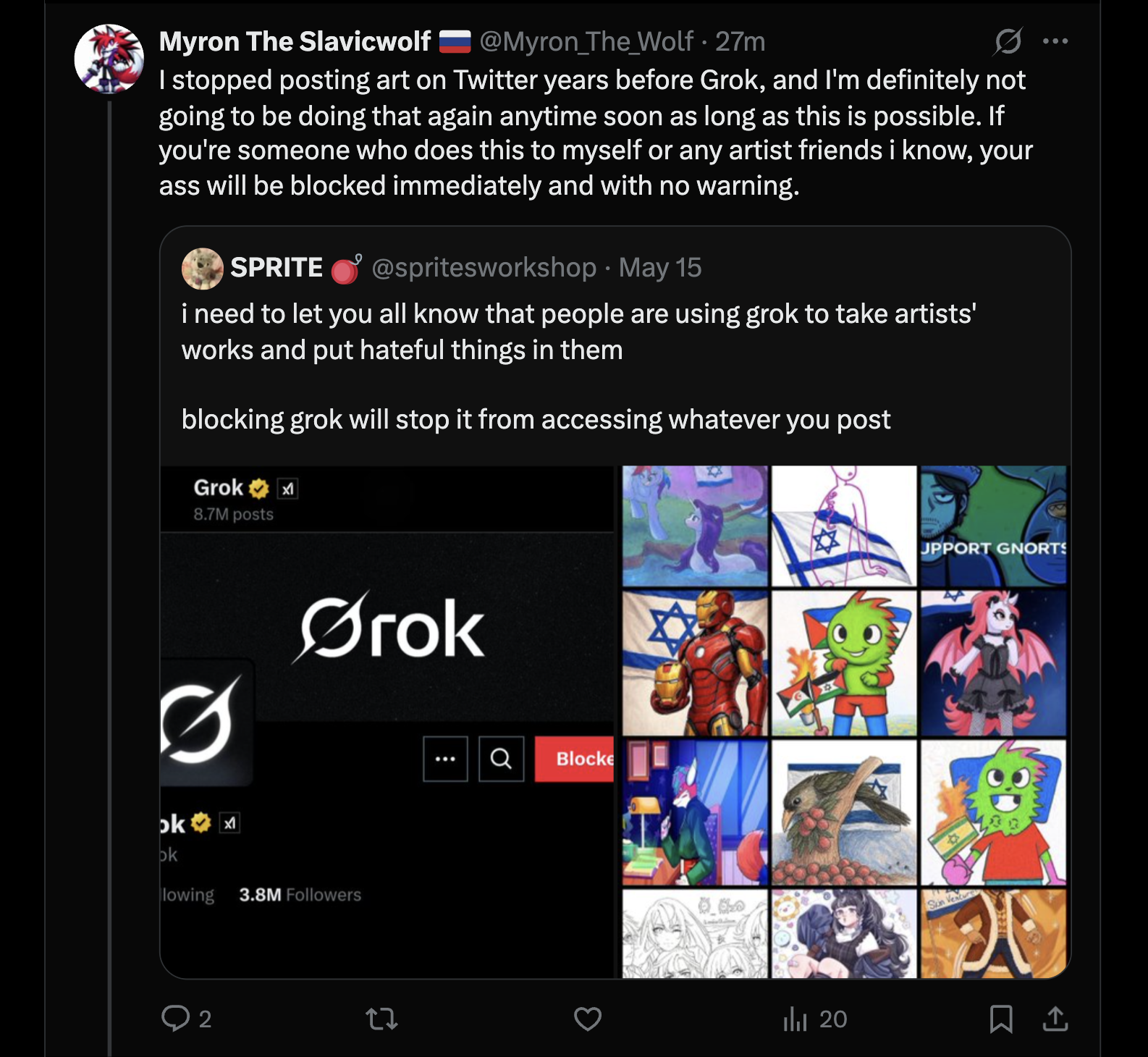Open Myron The Slavicwolf profile avatar
1148x1057 pixels.
tap(109, 59)
